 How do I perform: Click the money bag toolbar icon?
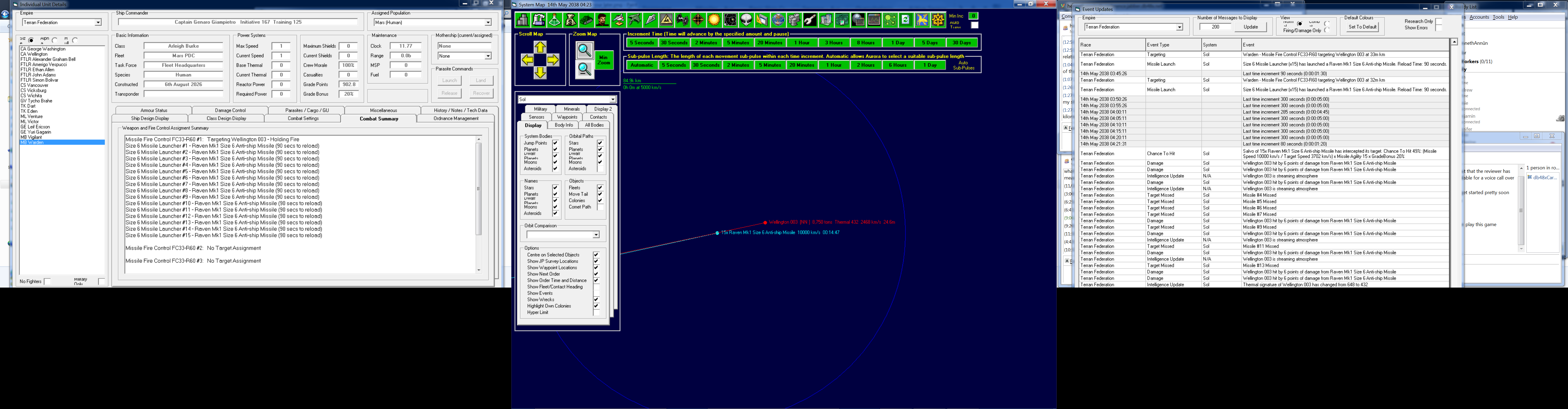[570, 20]
